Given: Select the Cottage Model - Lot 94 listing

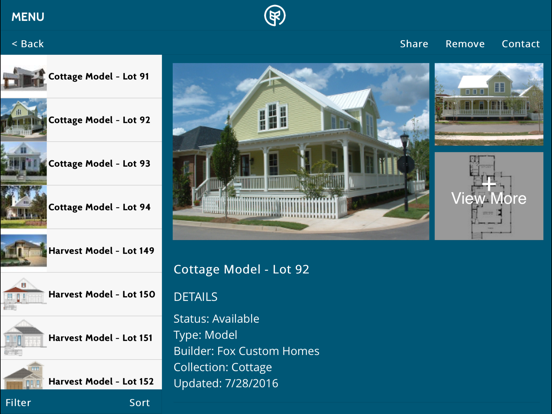Looking at the screenshot, I should pyautogui.click(x=81, y=207).
